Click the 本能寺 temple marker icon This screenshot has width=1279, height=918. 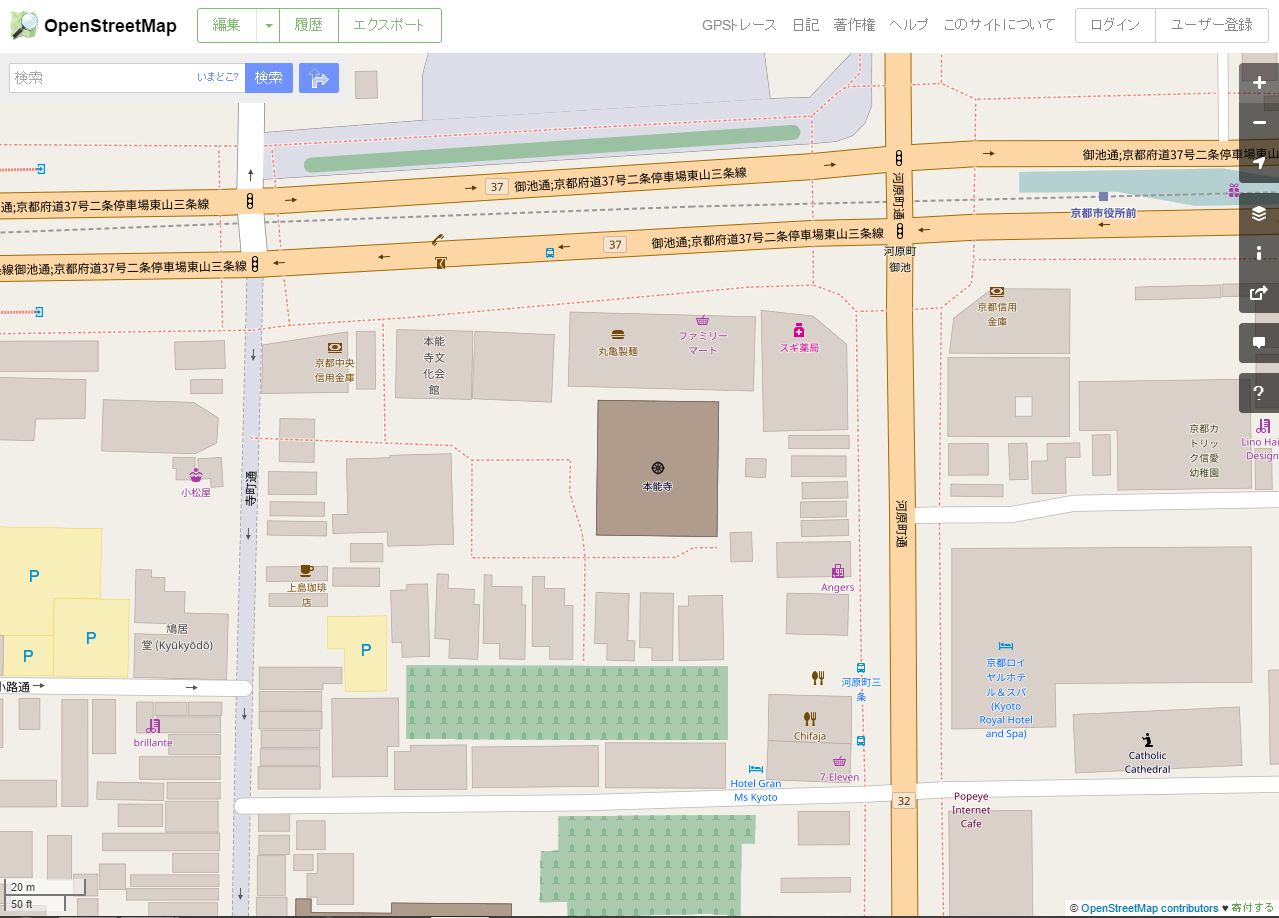tap(658, 468)
